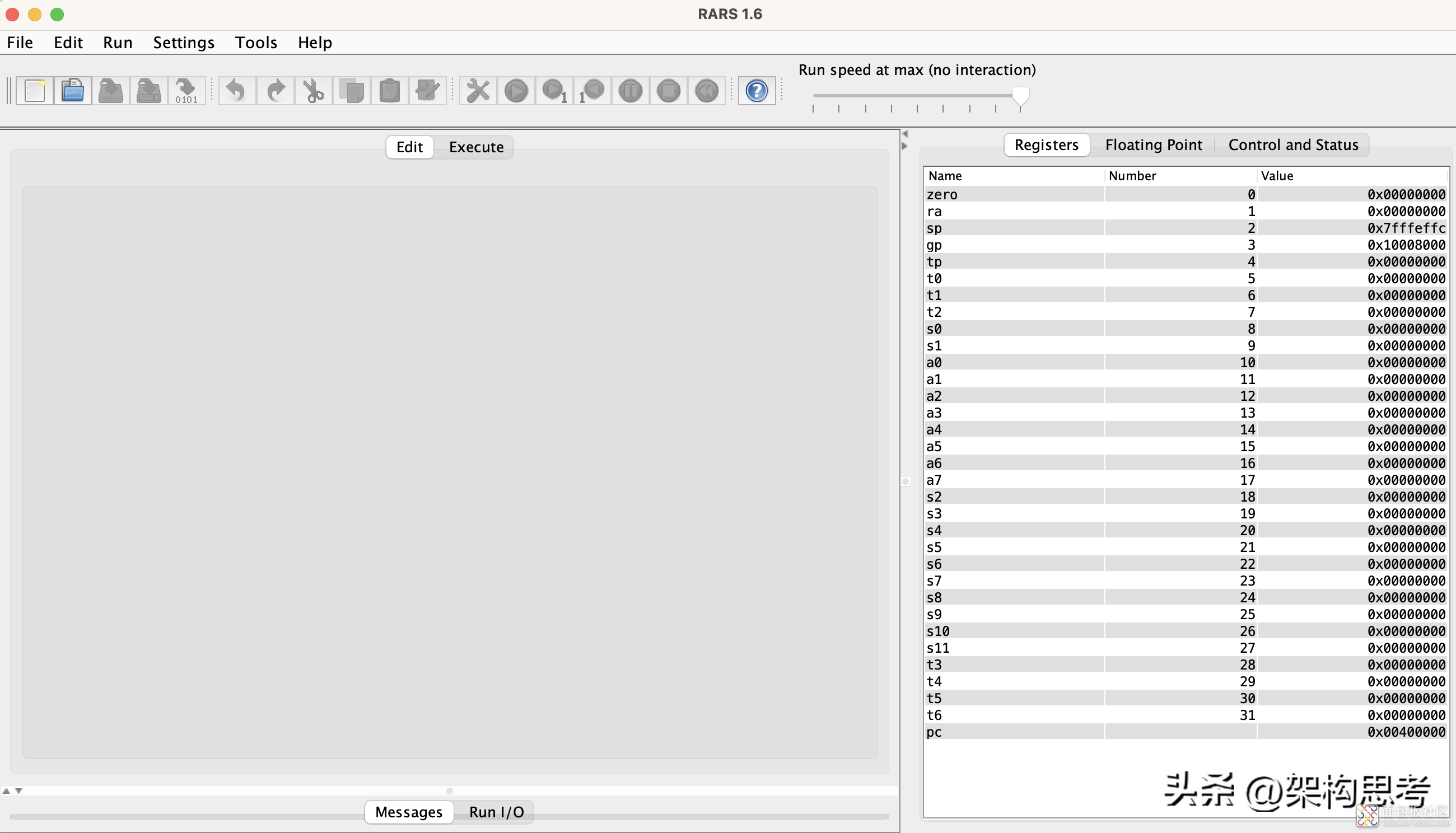Click the Save file toolbar icon
Image resolution: width=1456 pixels, height=833 pixels.
coord(111,90)
